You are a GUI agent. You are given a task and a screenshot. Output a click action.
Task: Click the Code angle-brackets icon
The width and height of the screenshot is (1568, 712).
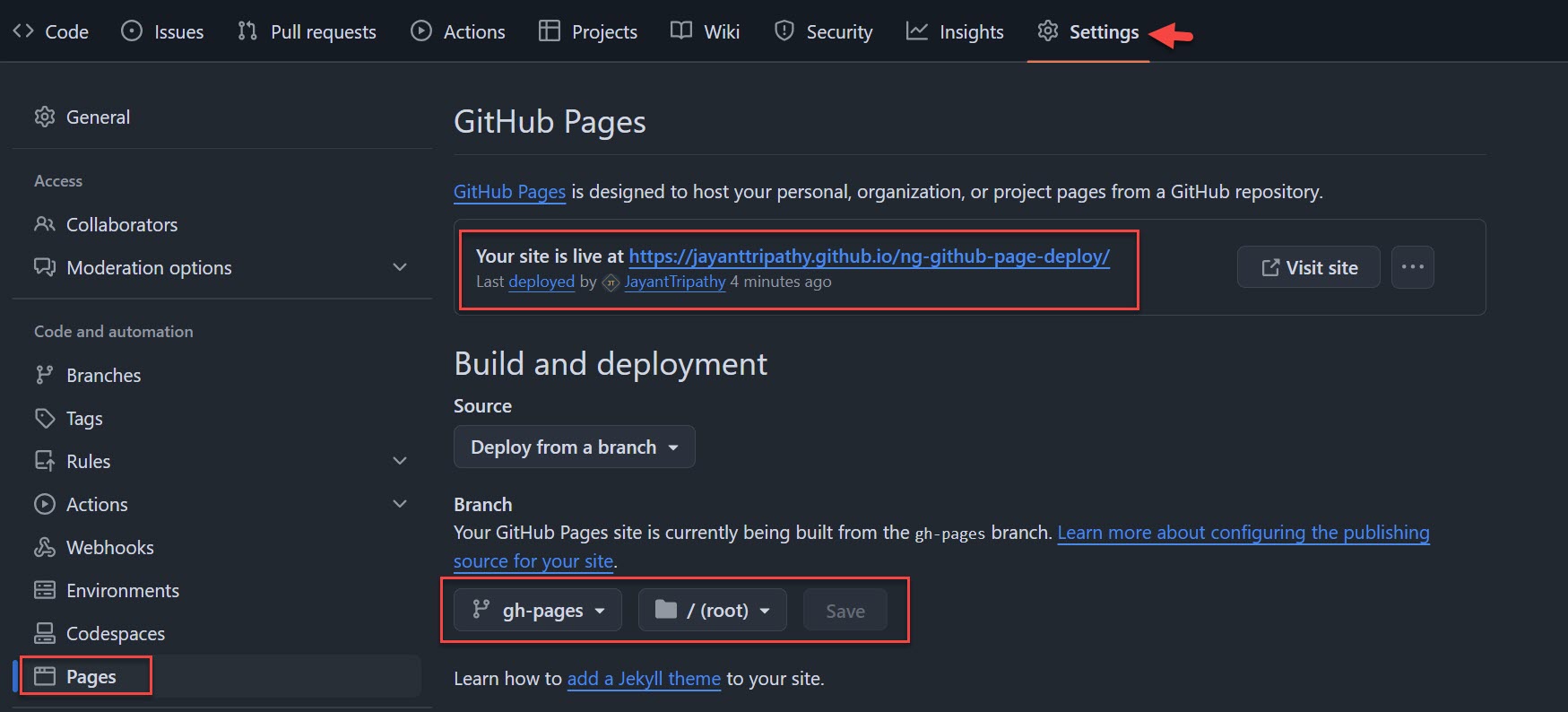pyautogui.click(x=23, y=31)
